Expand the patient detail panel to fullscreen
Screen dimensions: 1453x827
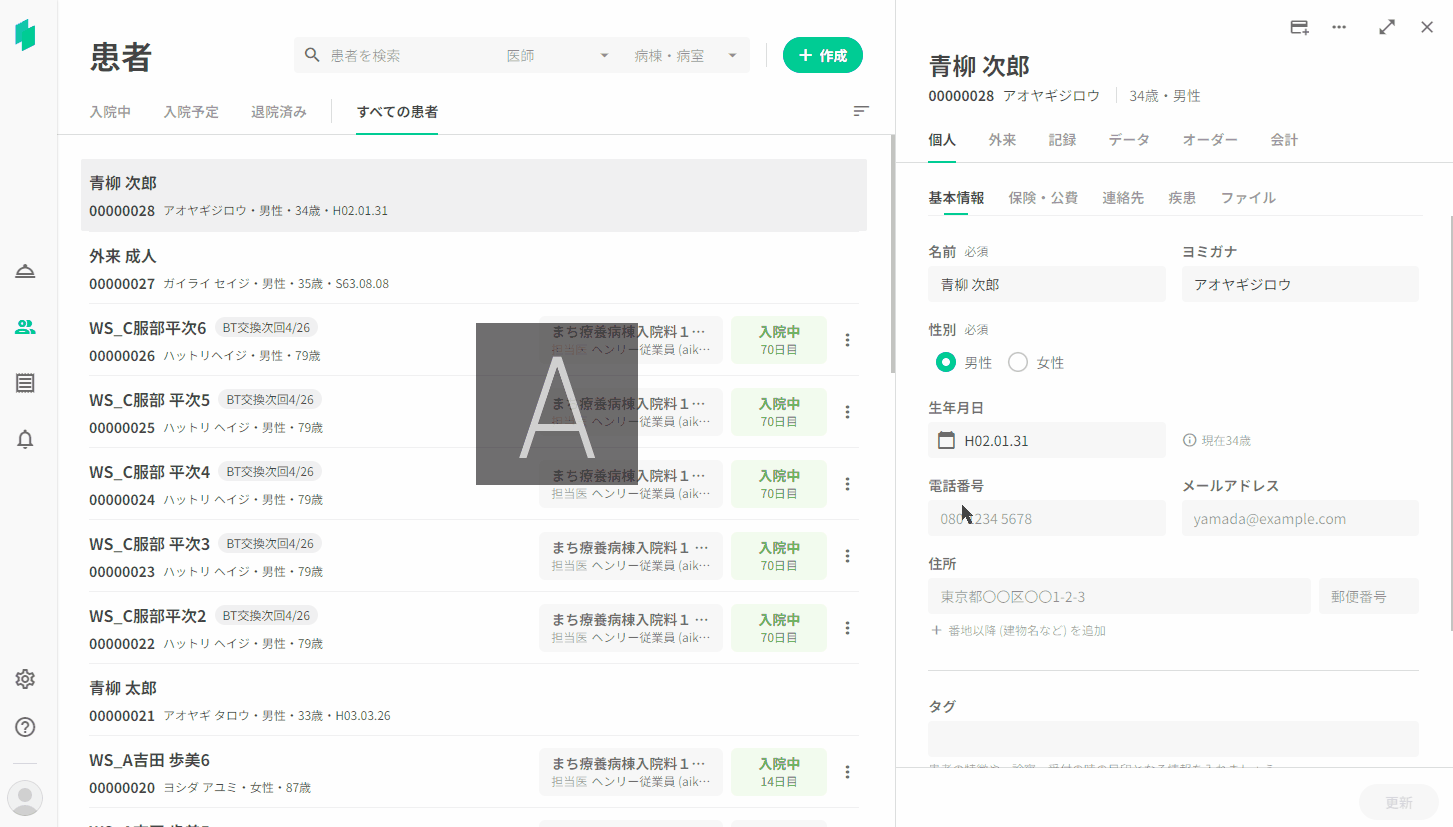coord(1387,28)
